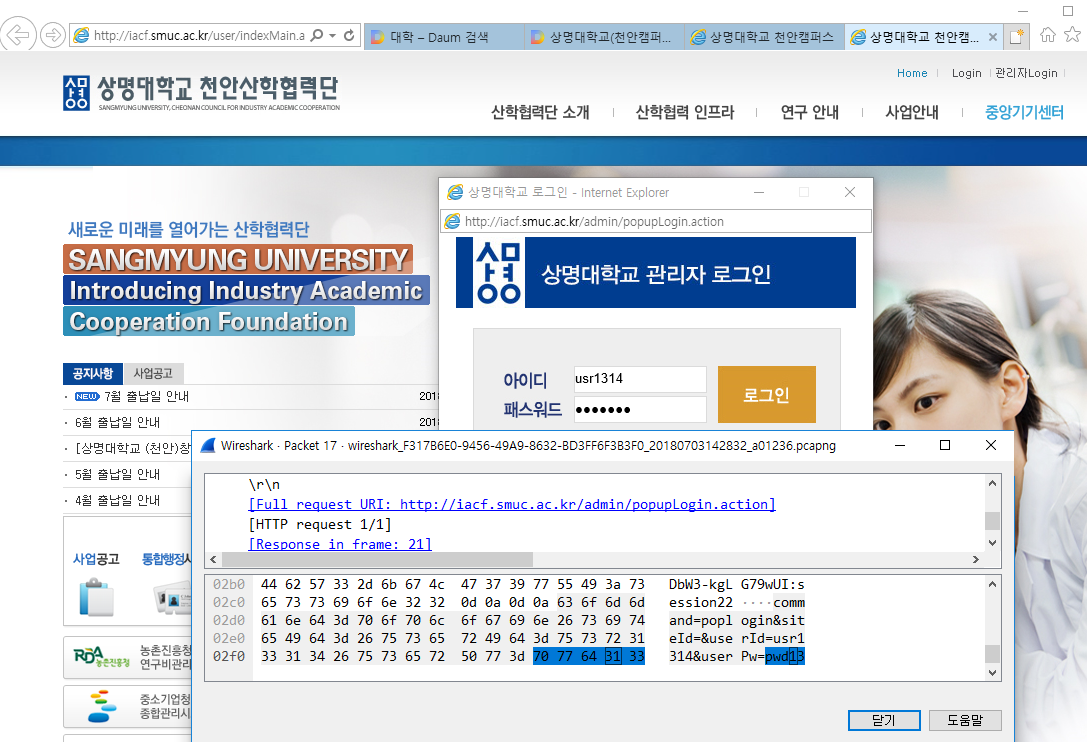Go back with the browser Back arrow
This screenshot has width=1087, height=742.
coord(17,34)
